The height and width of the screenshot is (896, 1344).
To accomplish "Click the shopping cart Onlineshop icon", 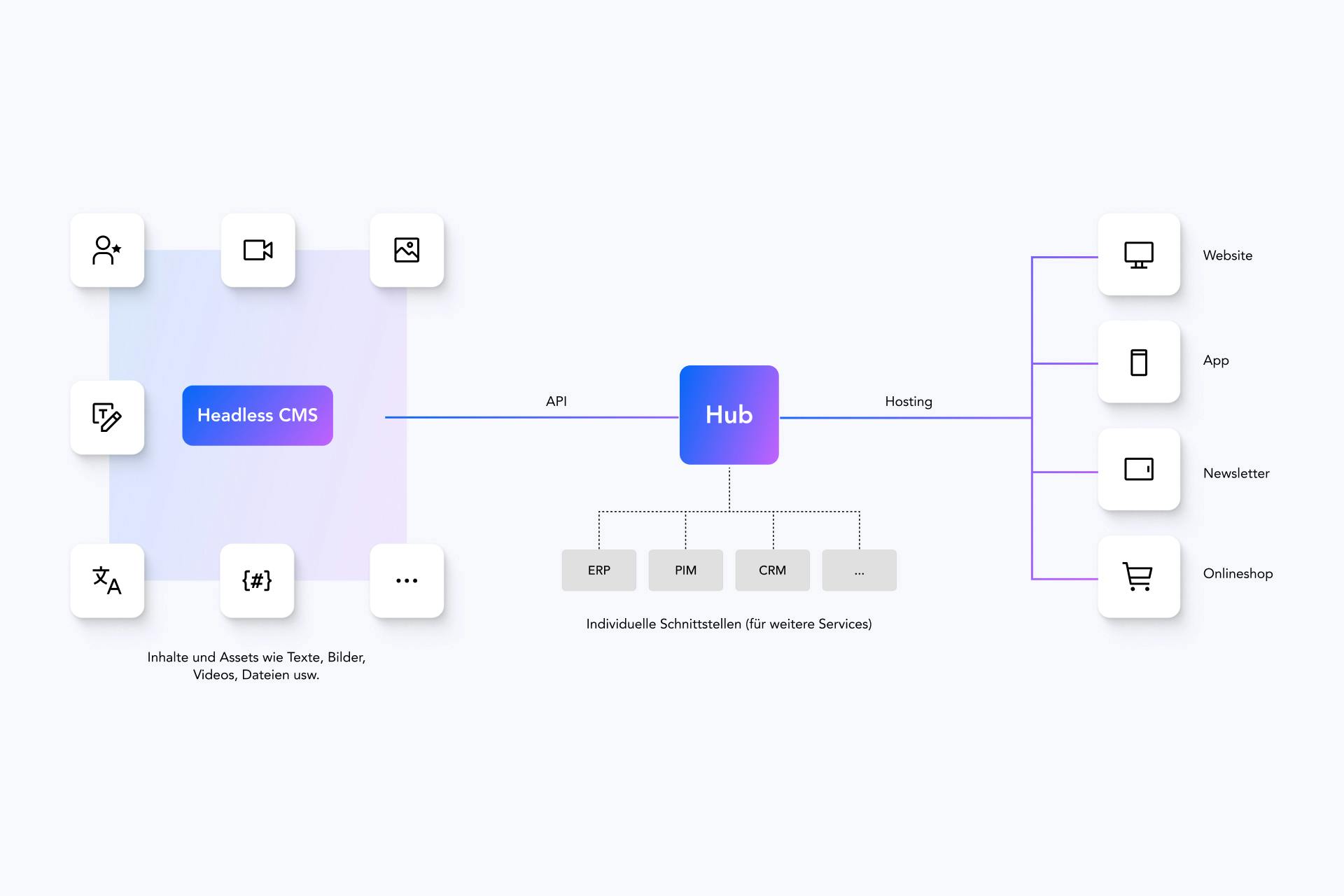I will coord(1139,575).
